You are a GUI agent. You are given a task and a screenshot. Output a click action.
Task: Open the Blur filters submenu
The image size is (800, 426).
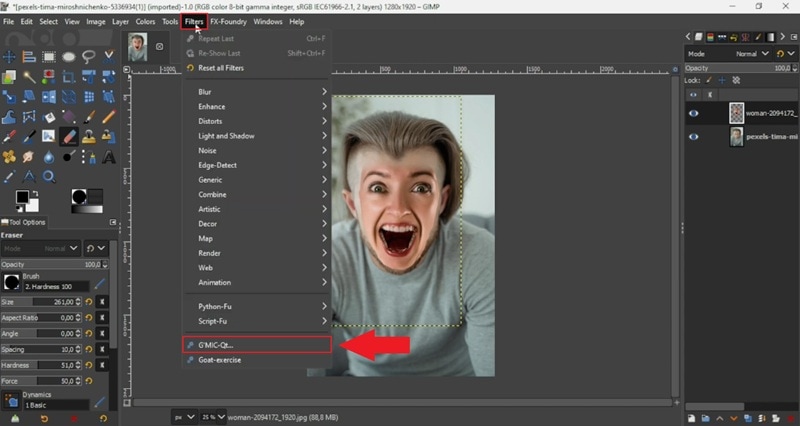257,92
